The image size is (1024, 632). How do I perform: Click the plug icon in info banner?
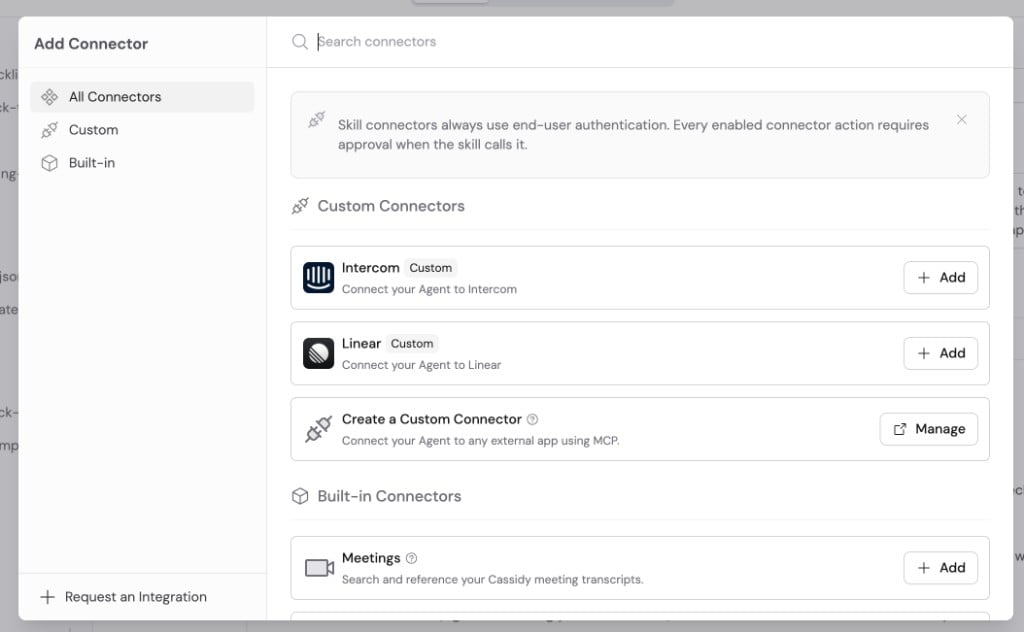click(x=317, y=119)
